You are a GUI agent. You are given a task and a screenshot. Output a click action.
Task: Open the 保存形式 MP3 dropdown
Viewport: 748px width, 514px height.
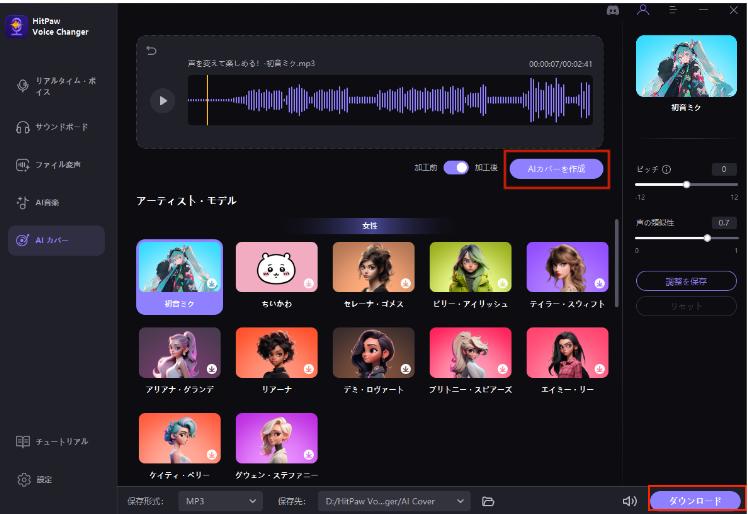(x=220, y=501)
